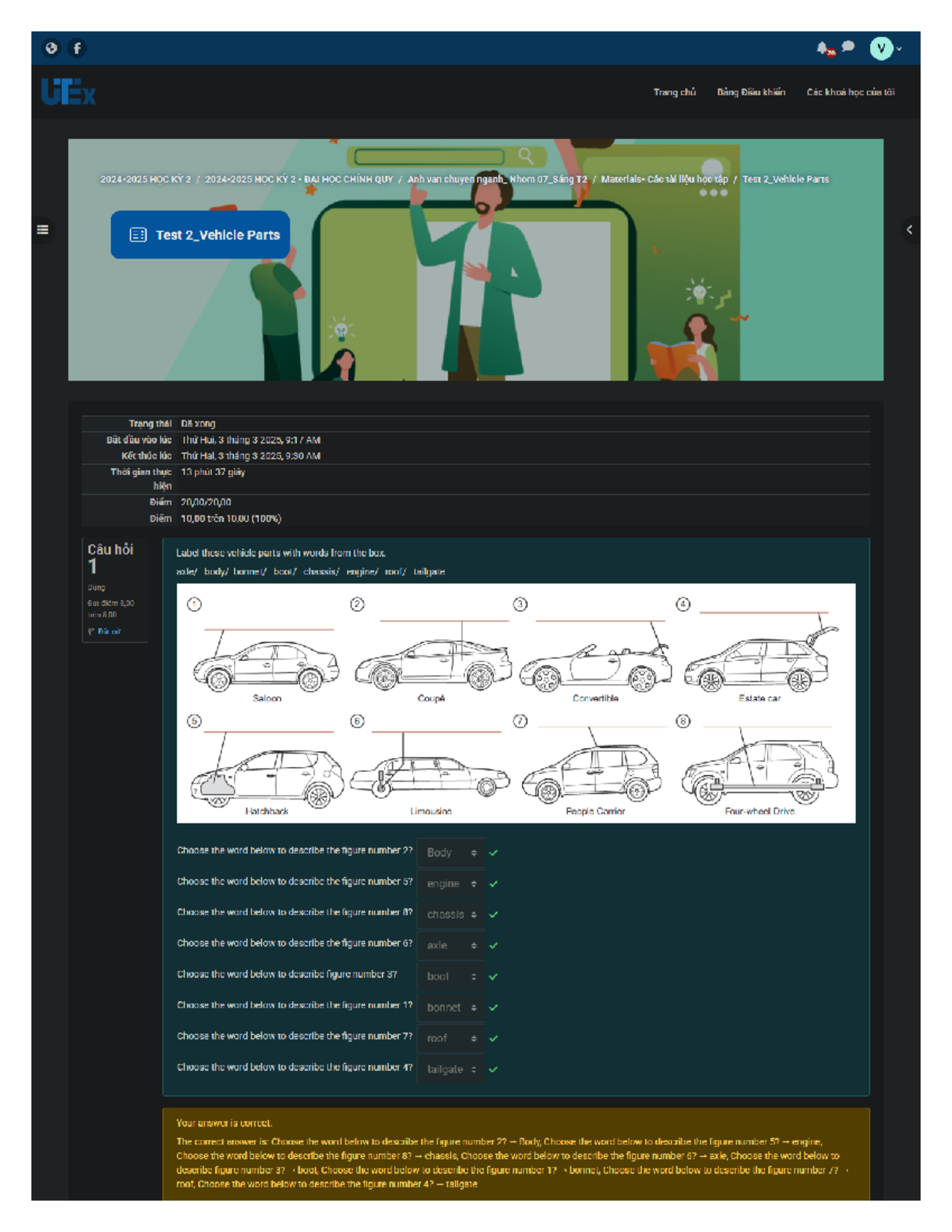
Task: Click the Test 2_Vehicle Parts title button
Action: coord(200,235)
